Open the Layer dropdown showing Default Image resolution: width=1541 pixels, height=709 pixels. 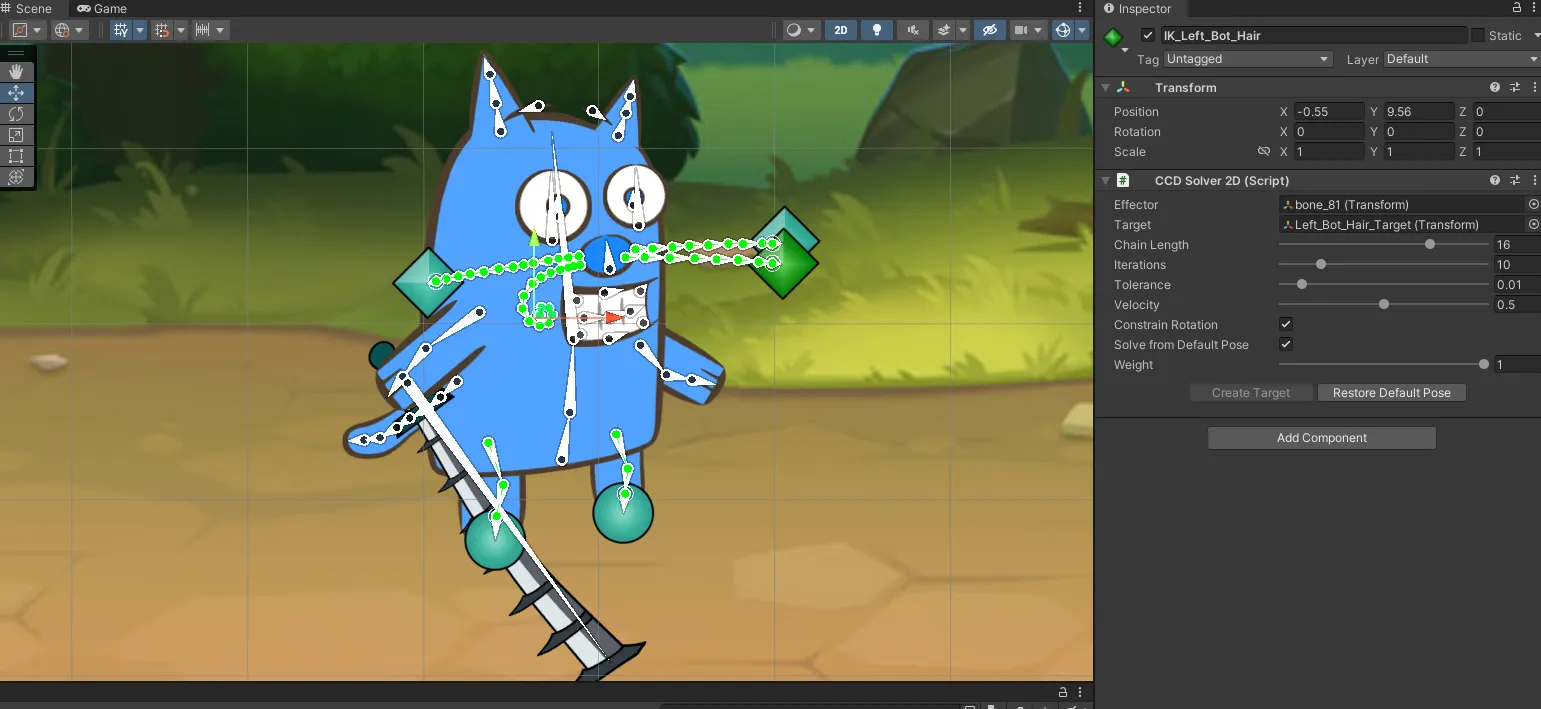tap(1460, 59)
